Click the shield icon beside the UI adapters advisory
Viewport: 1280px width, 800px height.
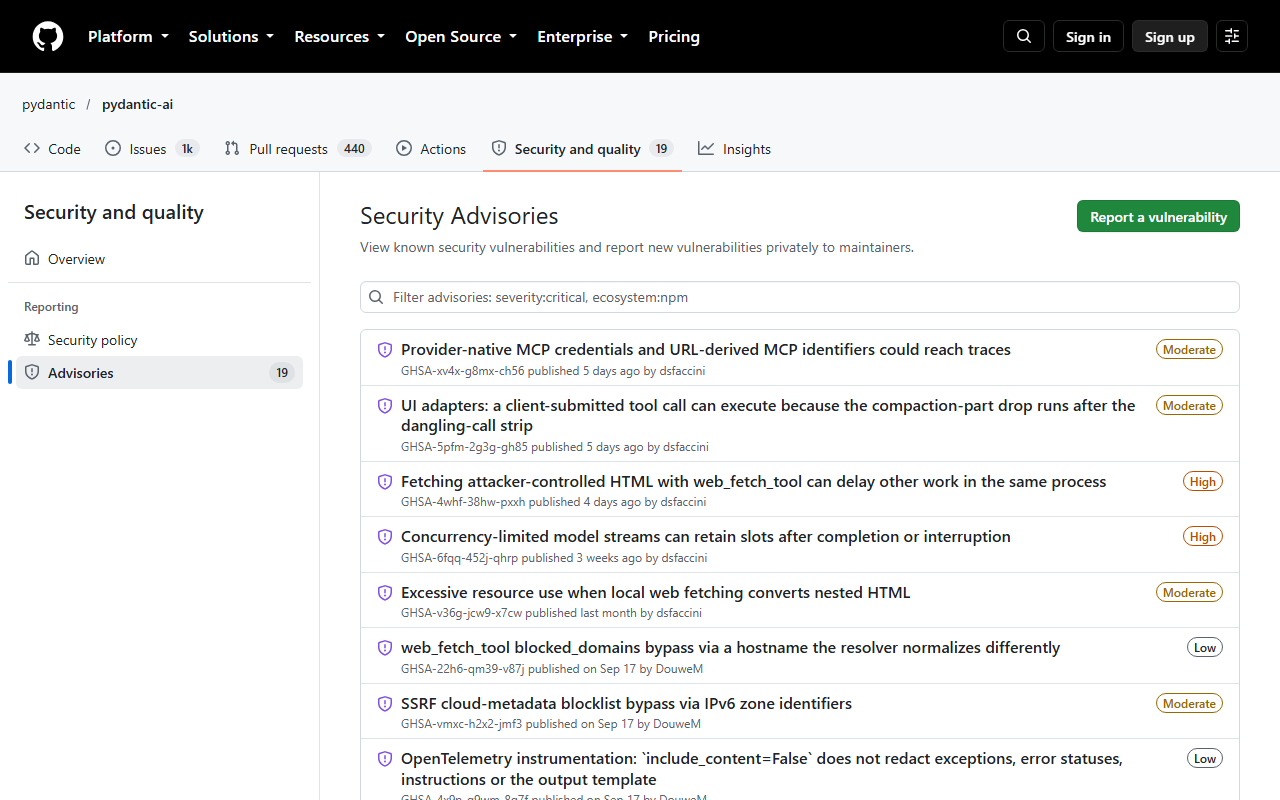point(385,406)
